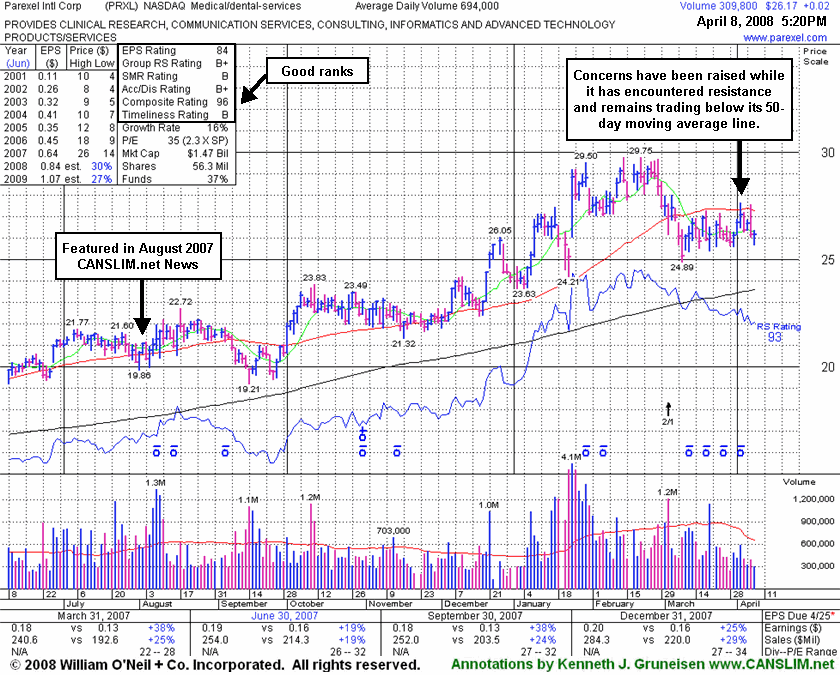Click the Growth Rate 16% row

click(175, 128)
